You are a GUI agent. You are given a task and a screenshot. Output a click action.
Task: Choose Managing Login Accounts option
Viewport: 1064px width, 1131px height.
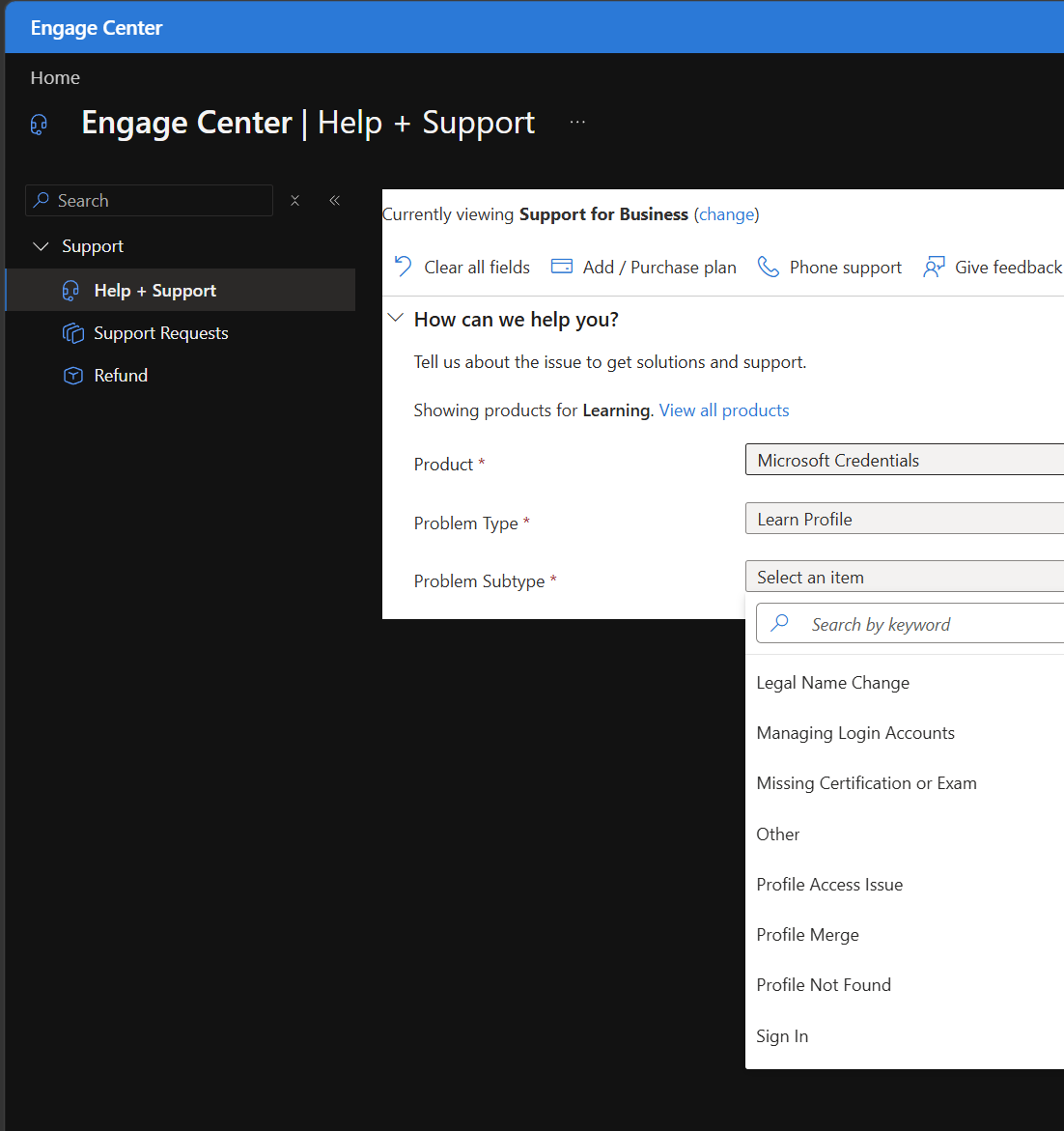905,734
